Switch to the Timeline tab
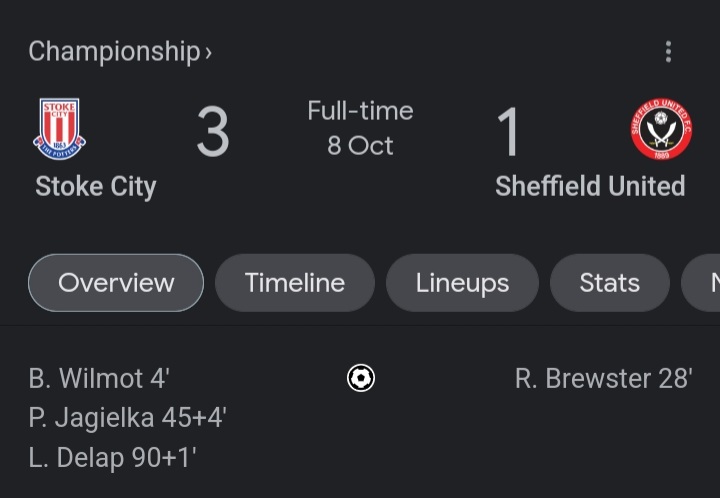 coord(295,283)
